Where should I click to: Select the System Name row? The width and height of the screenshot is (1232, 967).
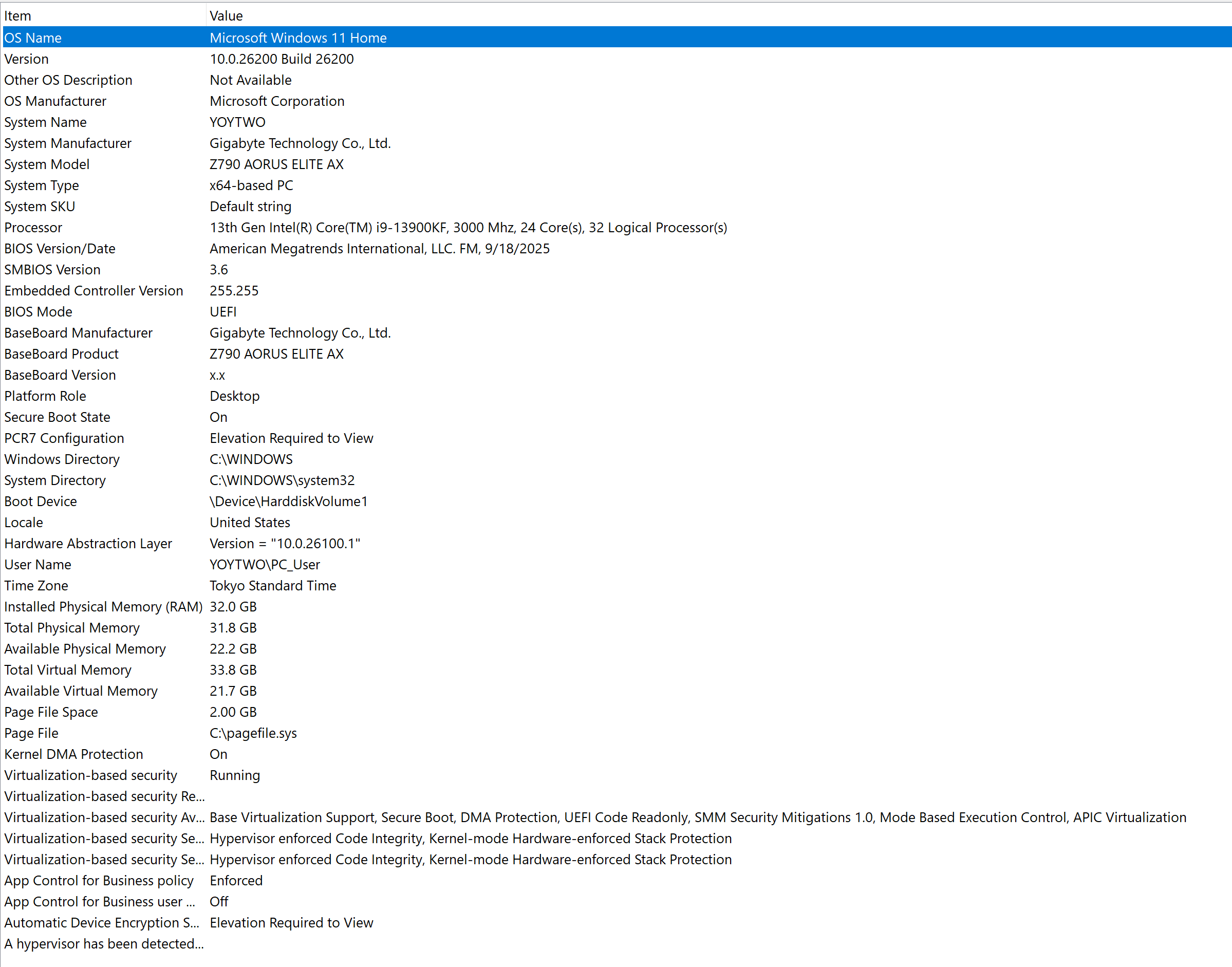point(45,122)
